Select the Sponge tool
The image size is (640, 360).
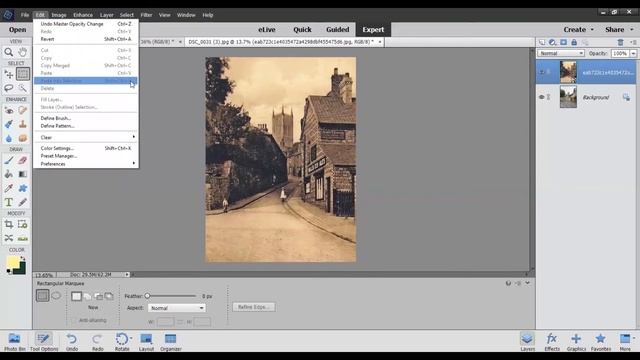(x=22, y=138)
